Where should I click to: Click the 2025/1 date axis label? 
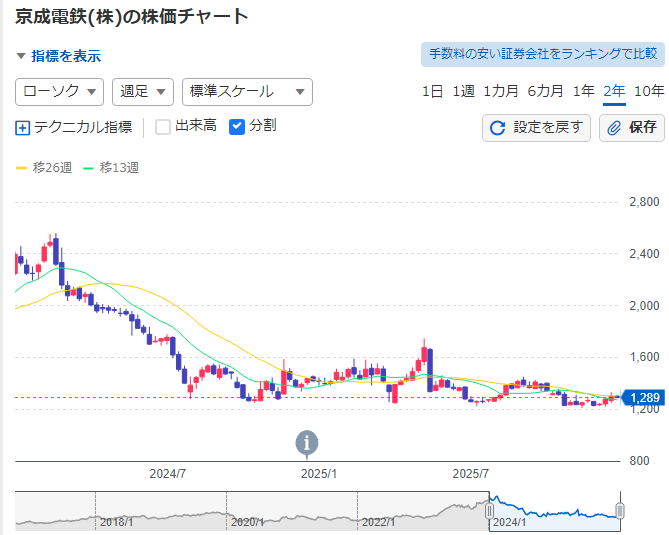(319, 474)
